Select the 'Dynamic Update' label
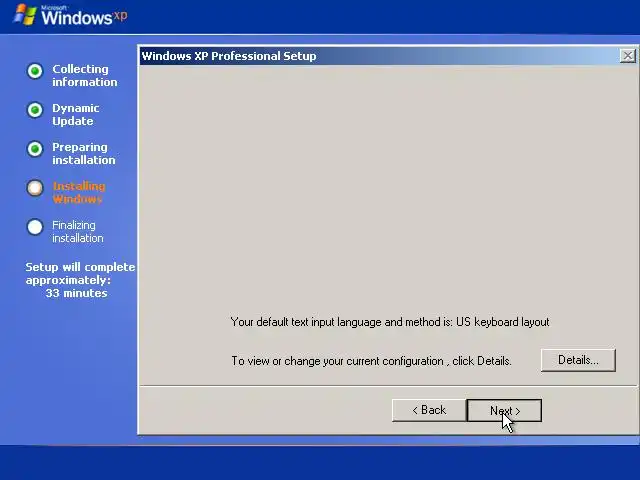 click(76, 115)
